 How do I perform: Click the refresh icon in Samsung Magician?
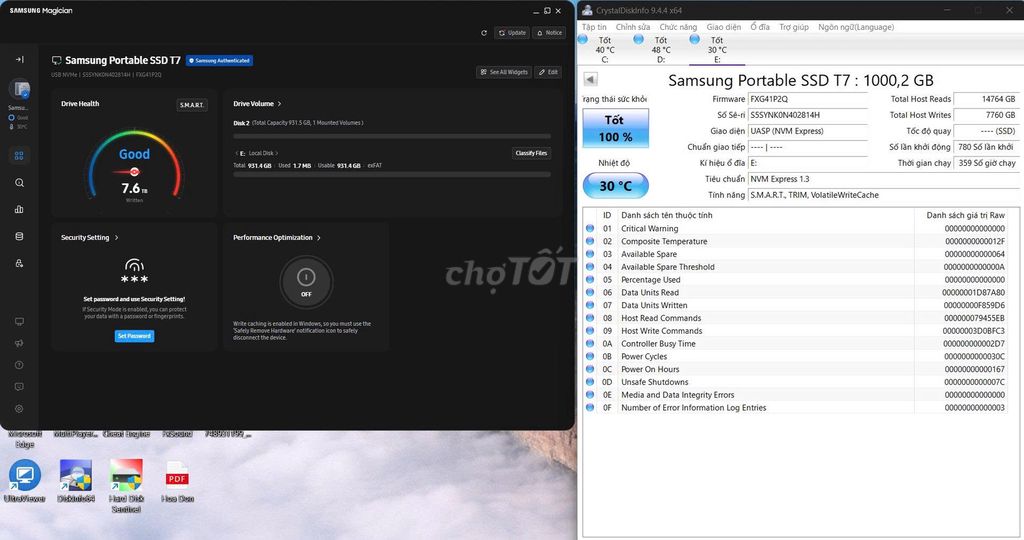point(484,33)
